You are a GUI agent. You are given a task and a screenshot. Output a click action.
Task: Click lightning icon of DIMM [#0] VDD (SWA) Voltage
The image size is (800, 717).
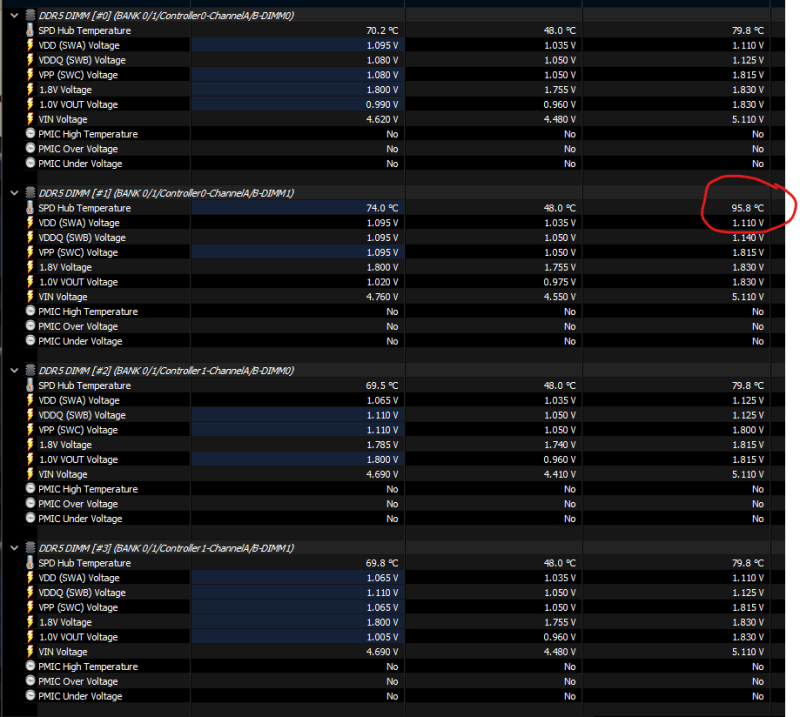coord(30,45)
